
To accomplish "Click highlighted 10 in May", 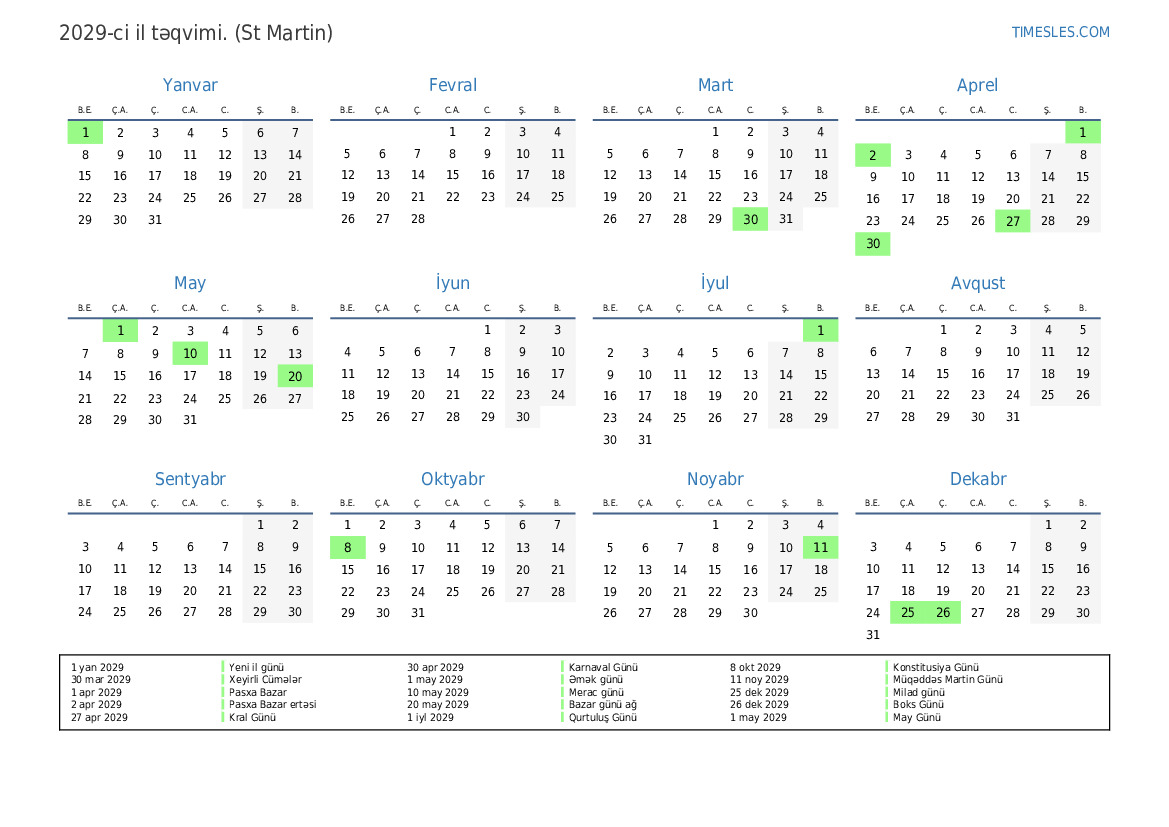I will point(190,353).
